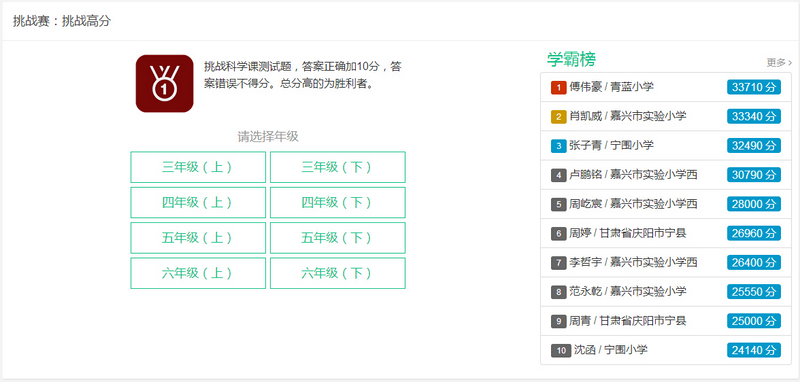Click the rank 10 gray badge
The image size is (800, 382).
561,351
